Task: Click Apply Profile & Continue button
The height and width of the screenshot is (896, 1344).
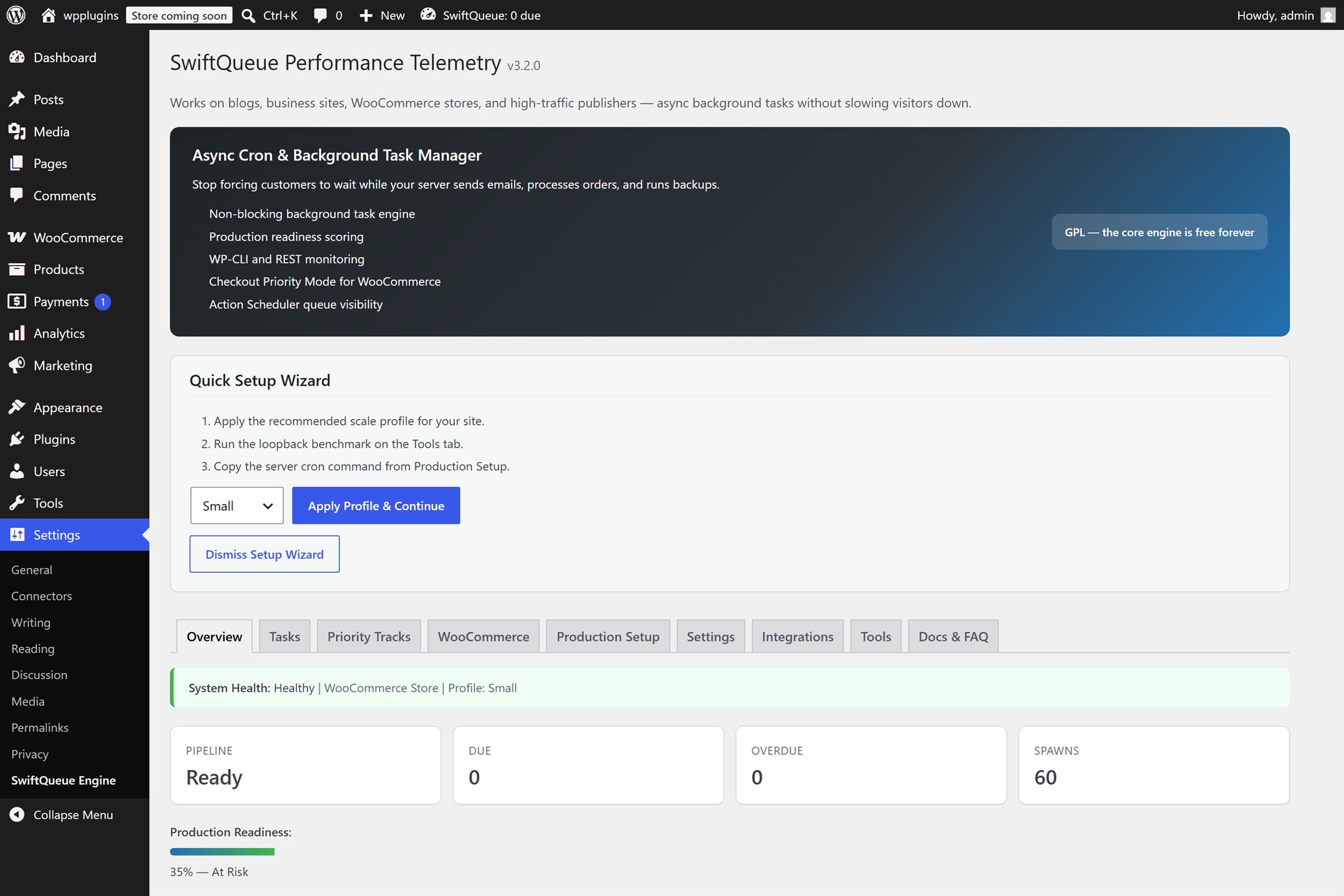Action: point(376,505)
